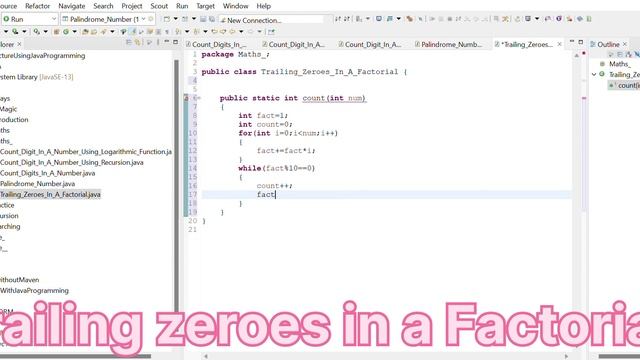Close the Trailing_Zeroes editor tab
Image resolution: width=640 pixels, height=360 pixels.
click(x=560, y=44)
